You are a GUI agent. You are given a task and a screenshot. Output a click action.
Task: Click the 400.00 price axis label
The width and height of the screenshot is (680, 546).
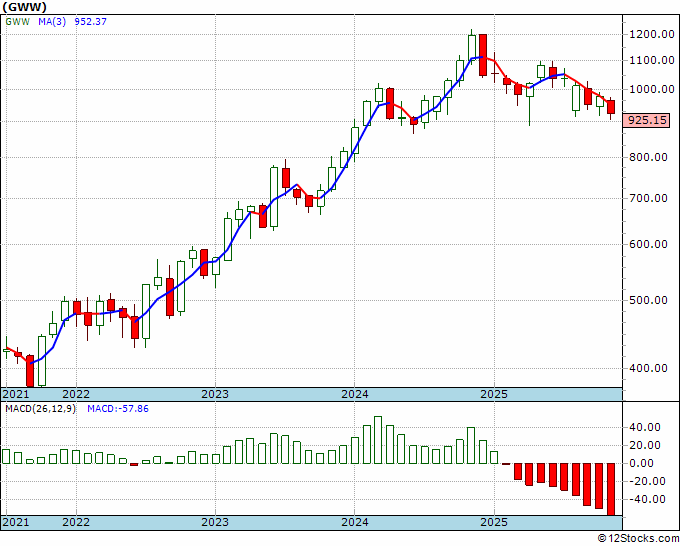tap(649, 368)
